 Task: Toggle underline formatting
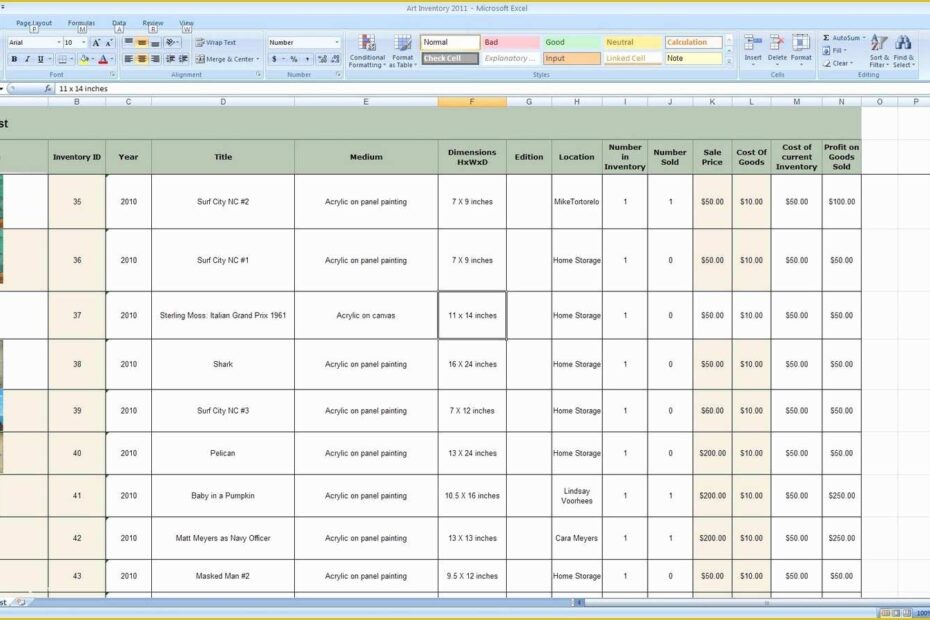(x=40, y=58)
